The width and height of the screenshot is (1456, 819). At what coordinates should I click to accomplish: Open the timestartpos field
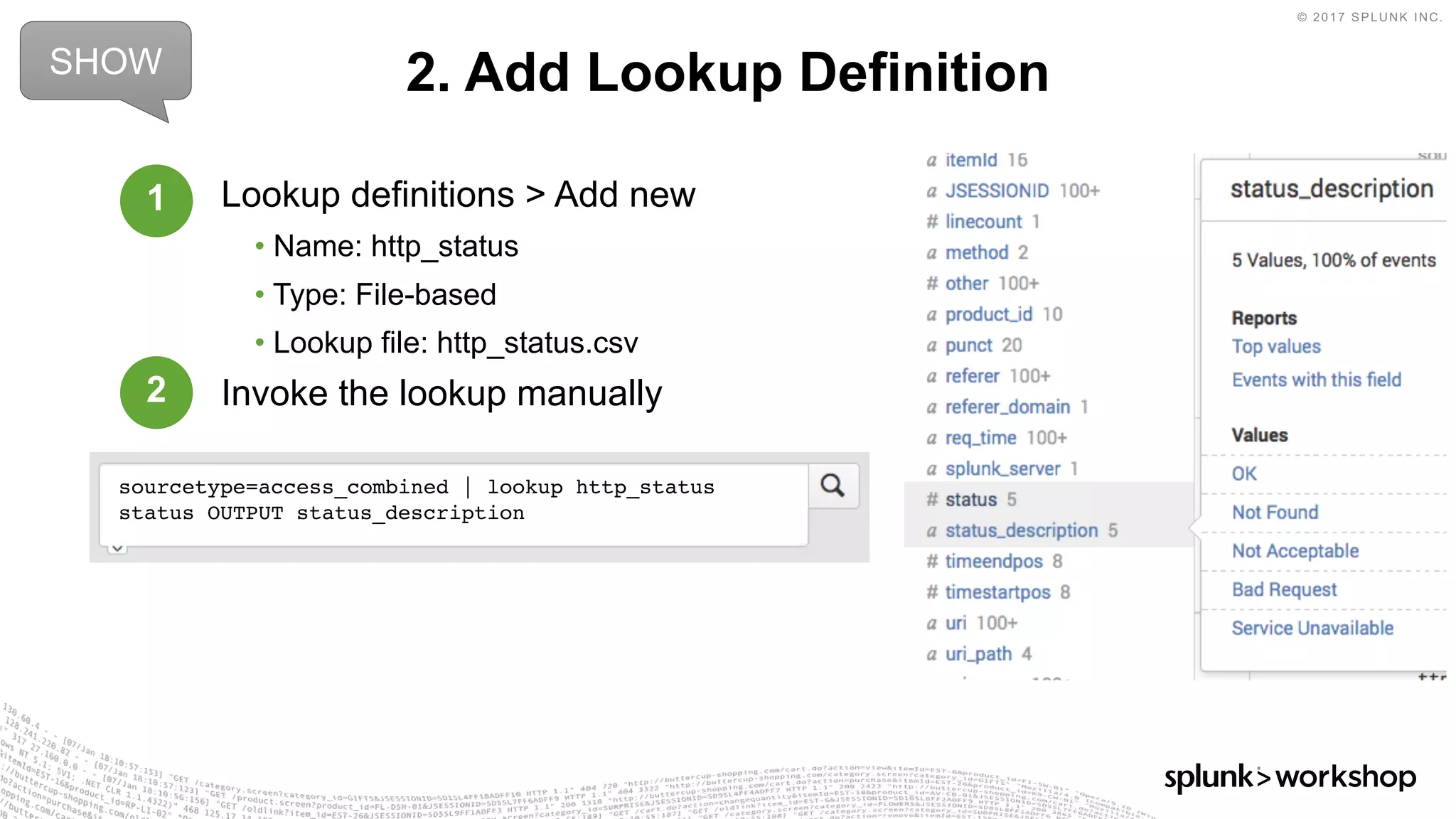[997, 592]
